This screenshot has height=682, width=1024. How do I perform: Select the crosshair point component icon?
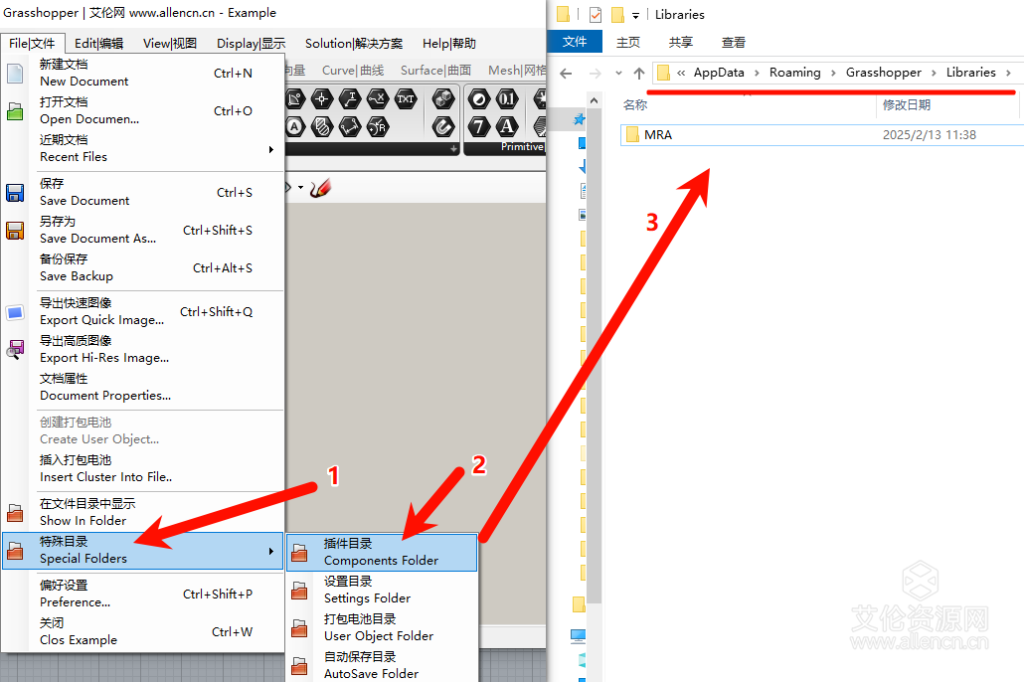(x=321, y=99)
